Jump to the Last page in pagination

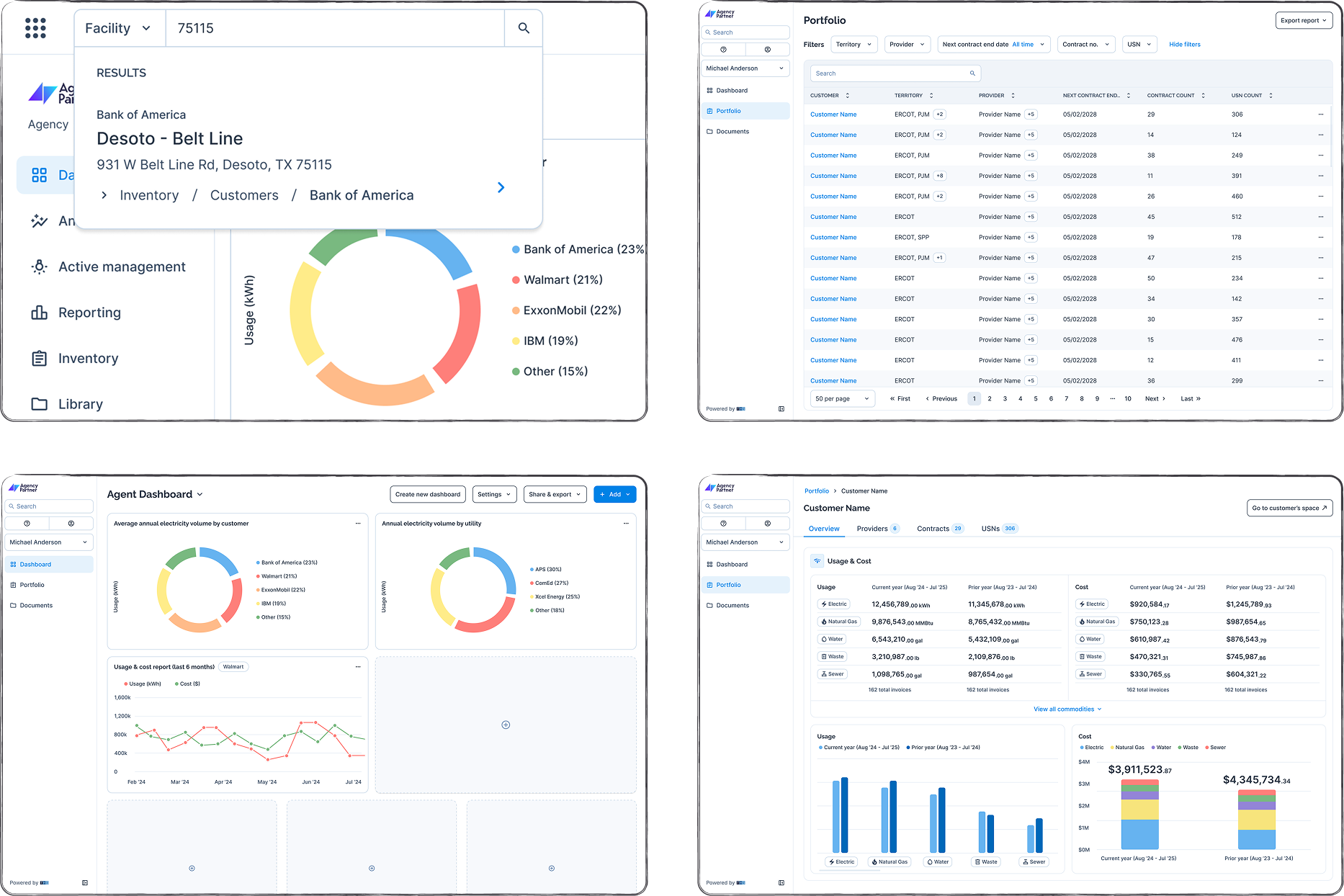click(1191, 398)
